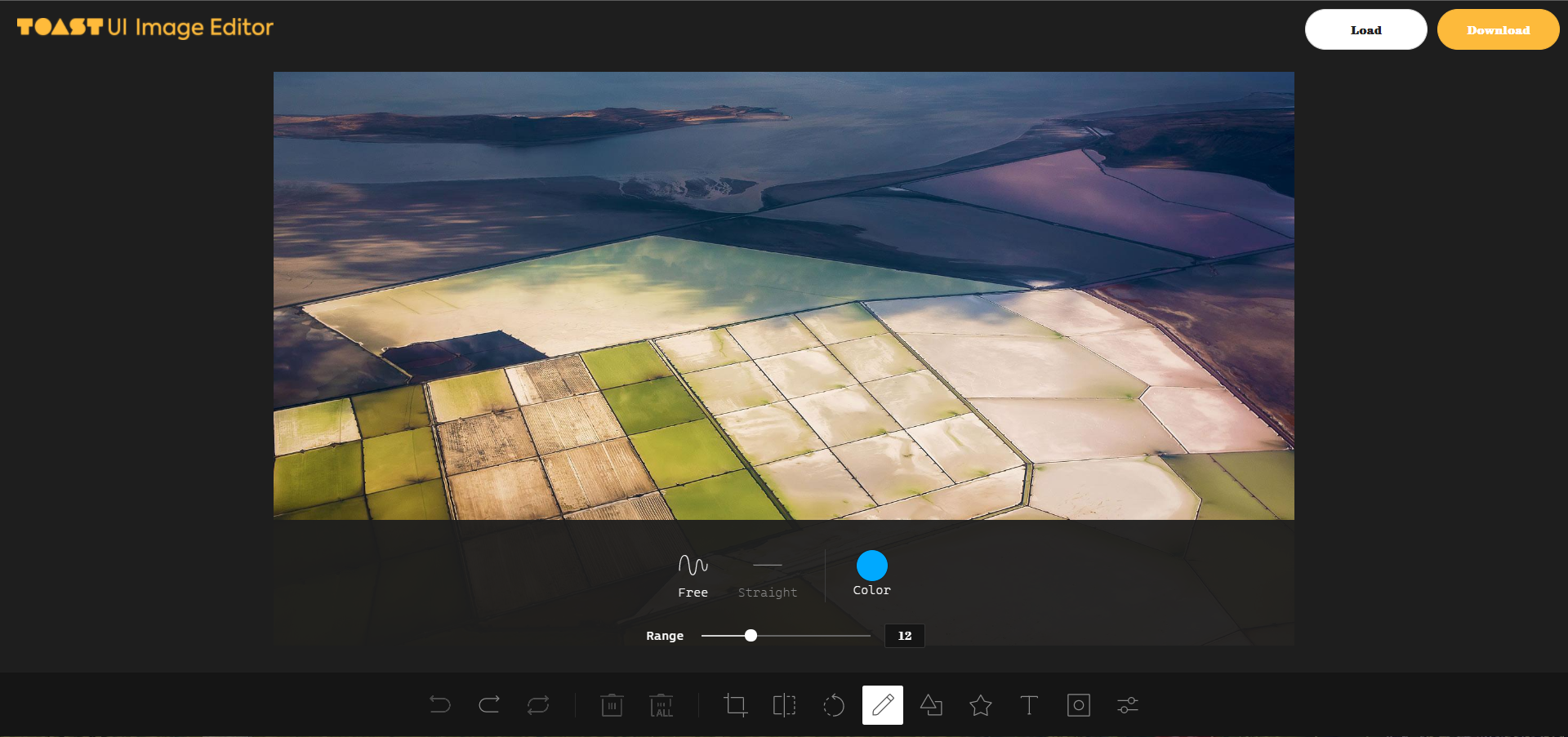Click the Redo icon
1568x737 pixels.
[489, 705]
